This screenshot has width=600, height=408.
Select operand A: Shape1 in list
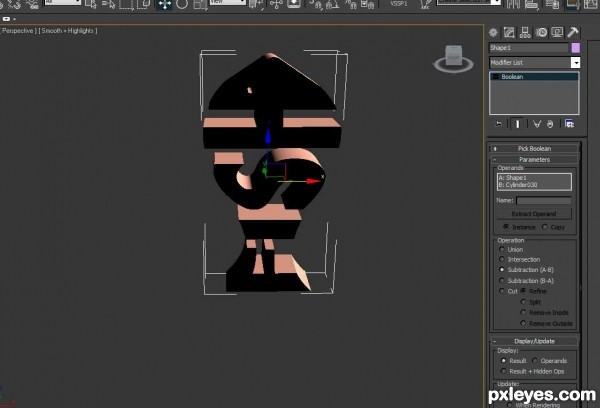[534, 178]
